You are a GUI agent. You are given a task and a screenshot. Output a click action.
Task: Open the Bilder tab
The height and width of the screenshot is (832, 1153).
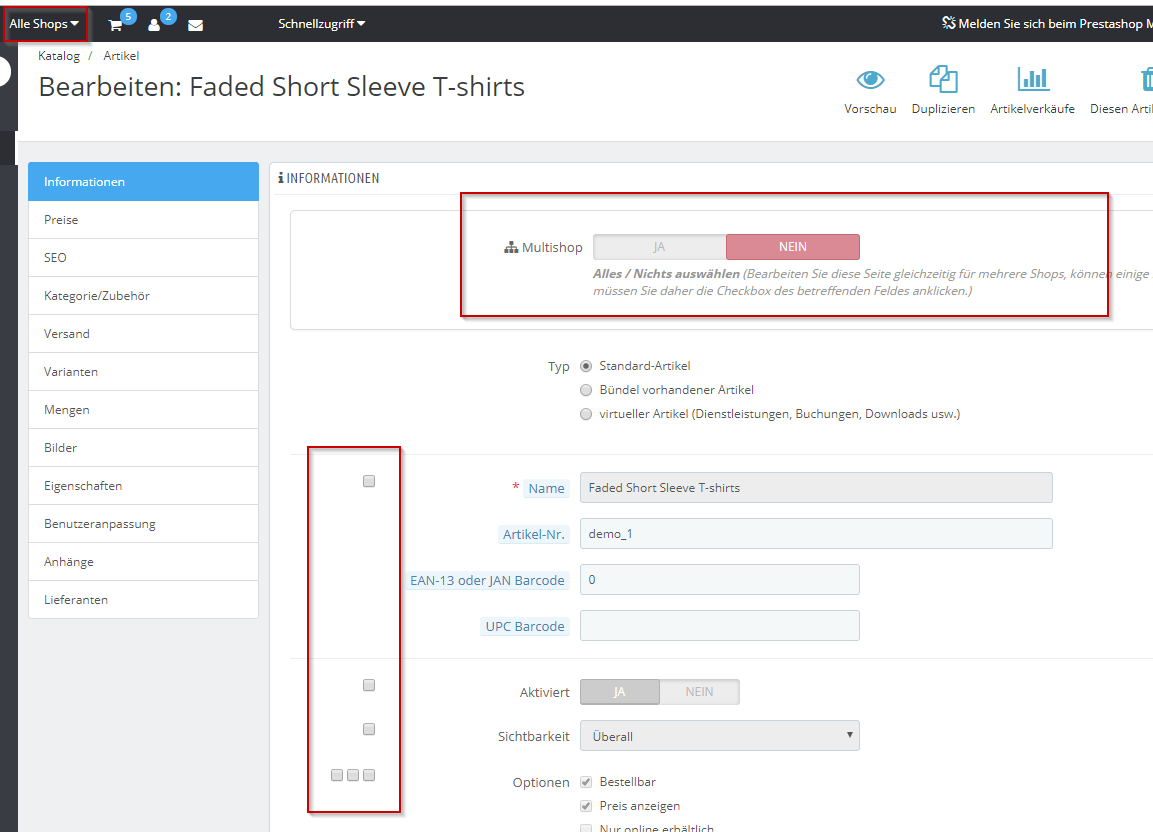coord(143,448)
